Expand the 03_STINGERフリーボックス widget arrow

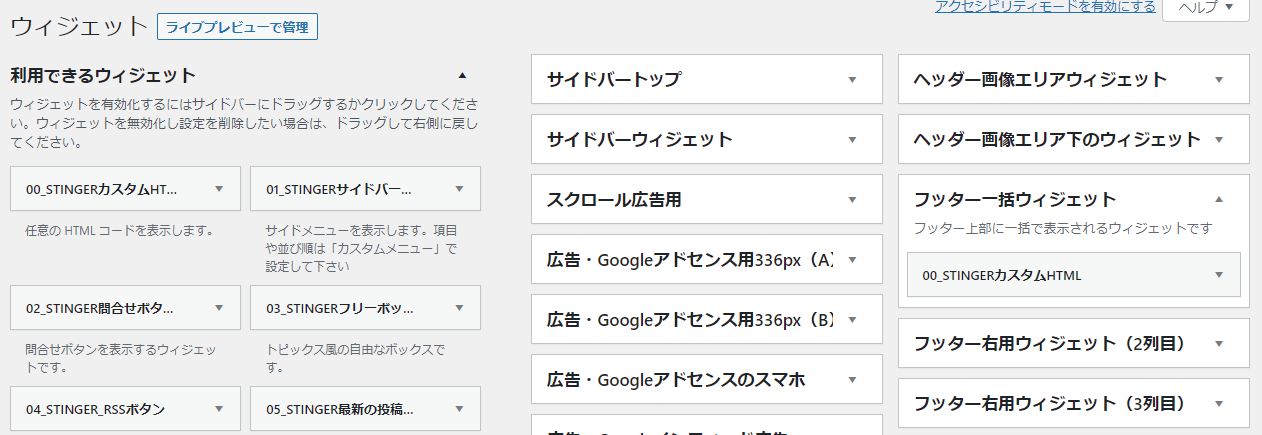459,308
